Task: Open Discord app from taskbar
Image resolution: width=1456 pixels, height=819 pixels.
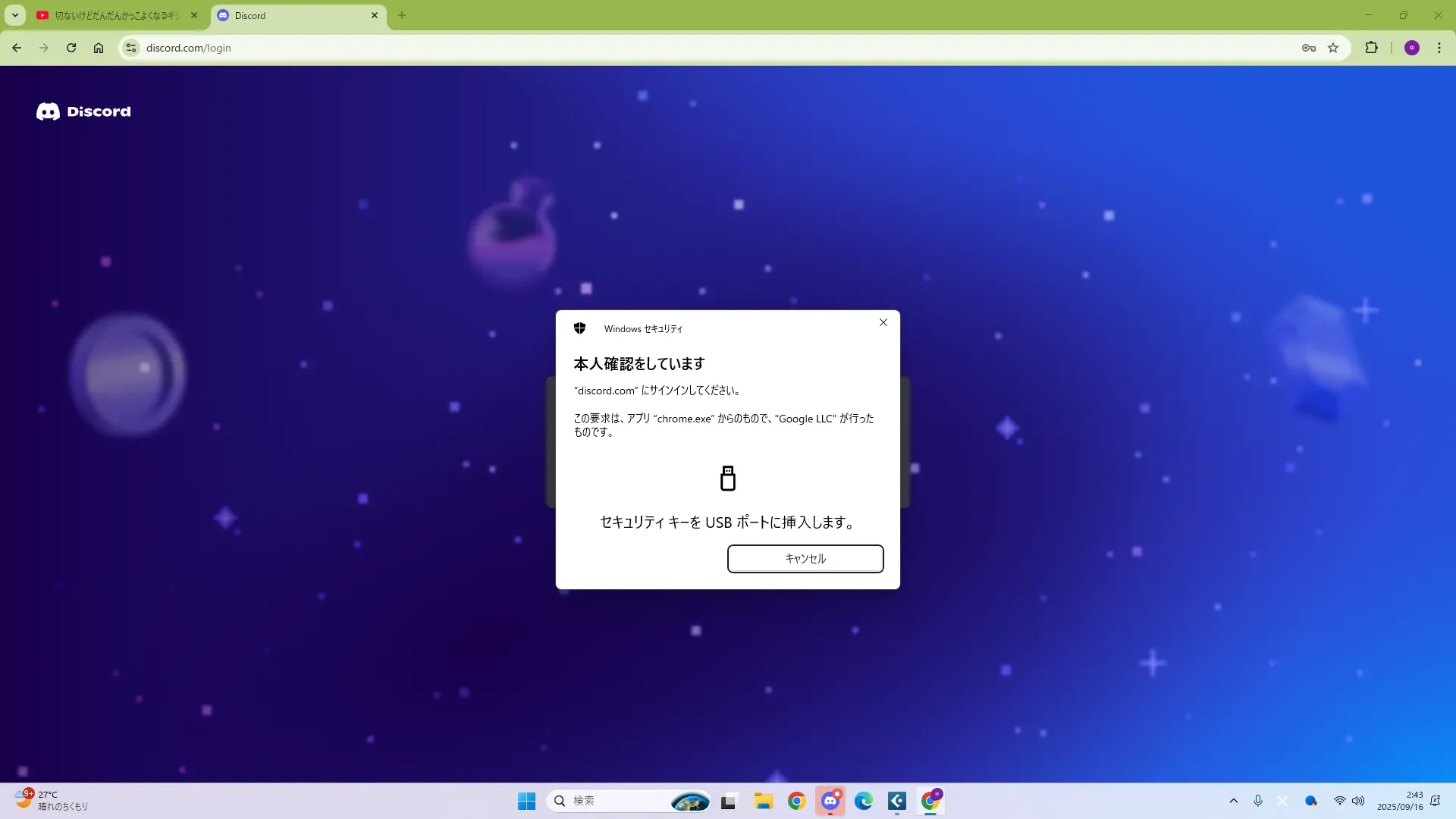Action: click(x=830, y=801)
